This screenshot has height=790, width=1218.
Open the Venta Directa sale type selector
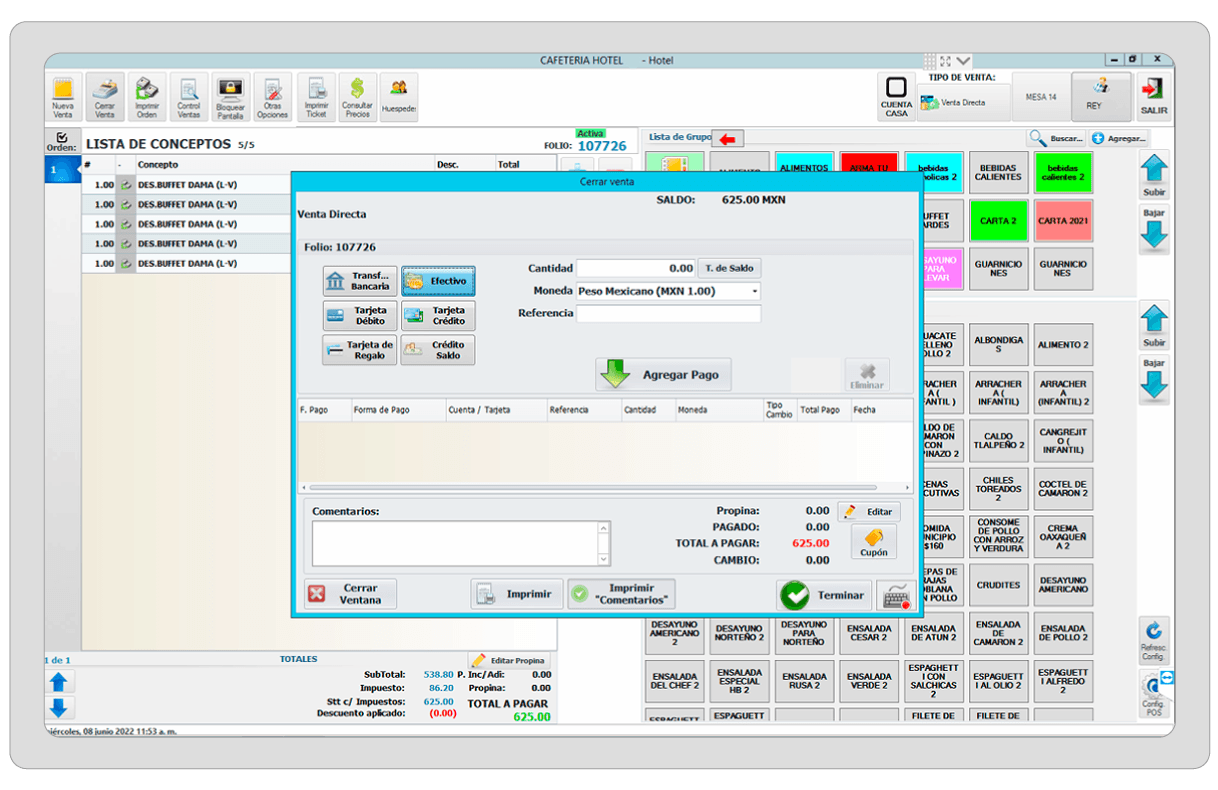pyautogui.click(x=964, y=102)
